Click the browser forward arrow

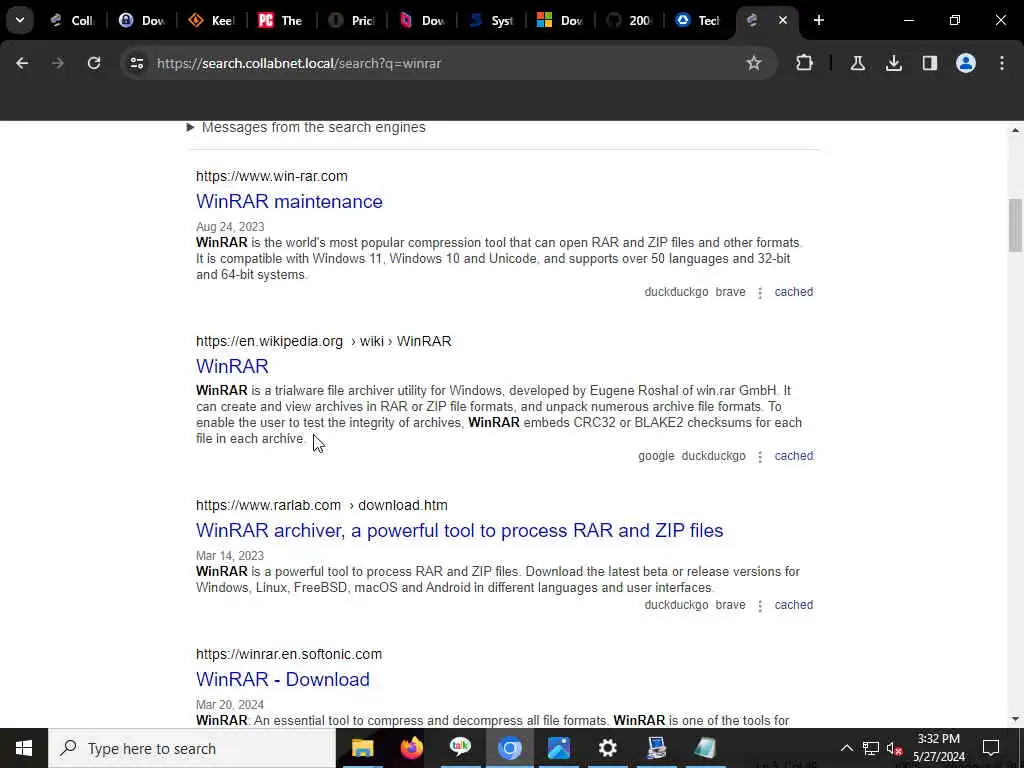point(57,63)
